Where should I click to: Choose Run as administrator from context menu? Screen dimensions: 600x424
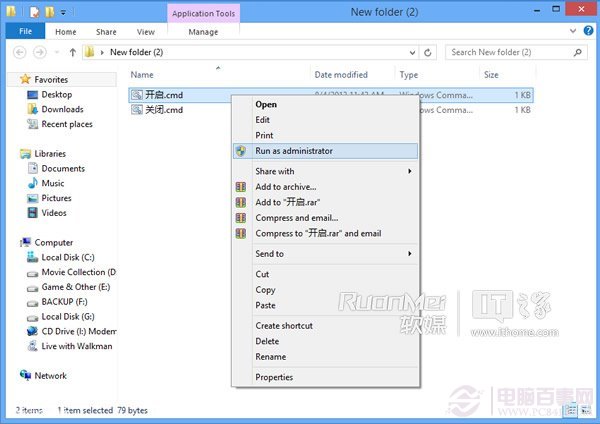tap(294, 151)
